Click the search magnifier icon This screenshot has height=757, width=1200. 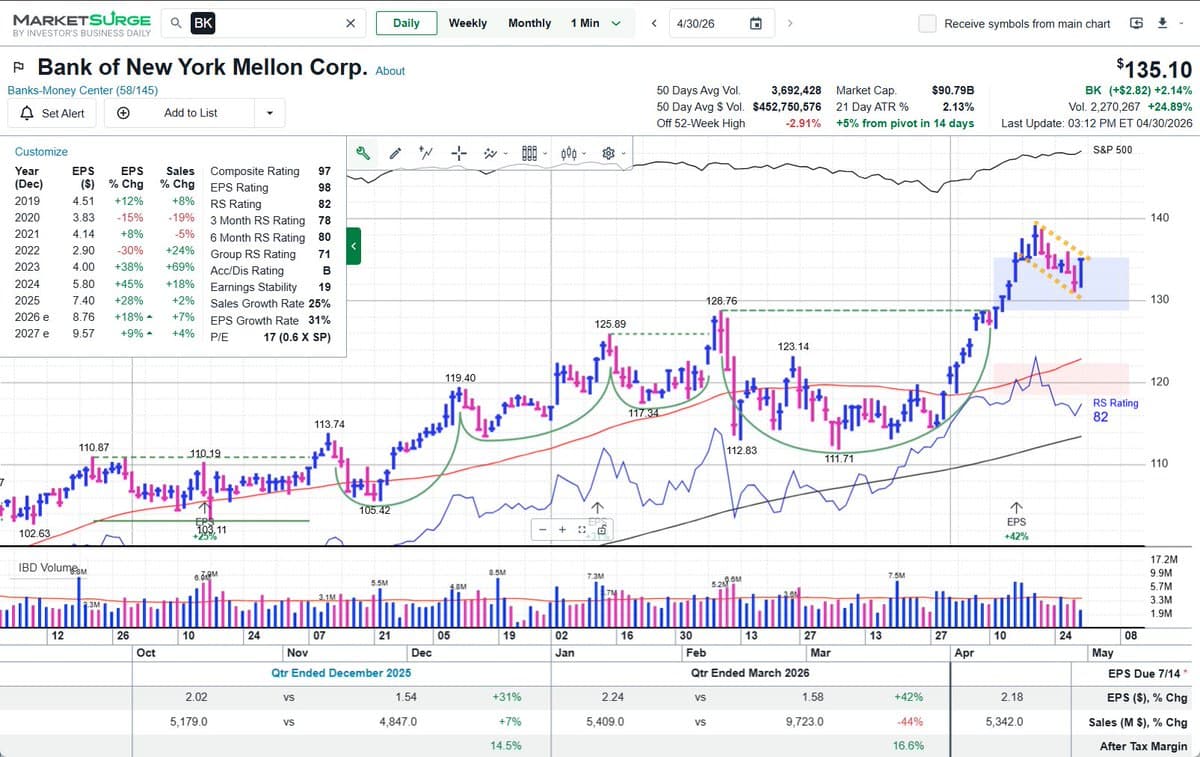pyautogui.click(x=176, y=22)
